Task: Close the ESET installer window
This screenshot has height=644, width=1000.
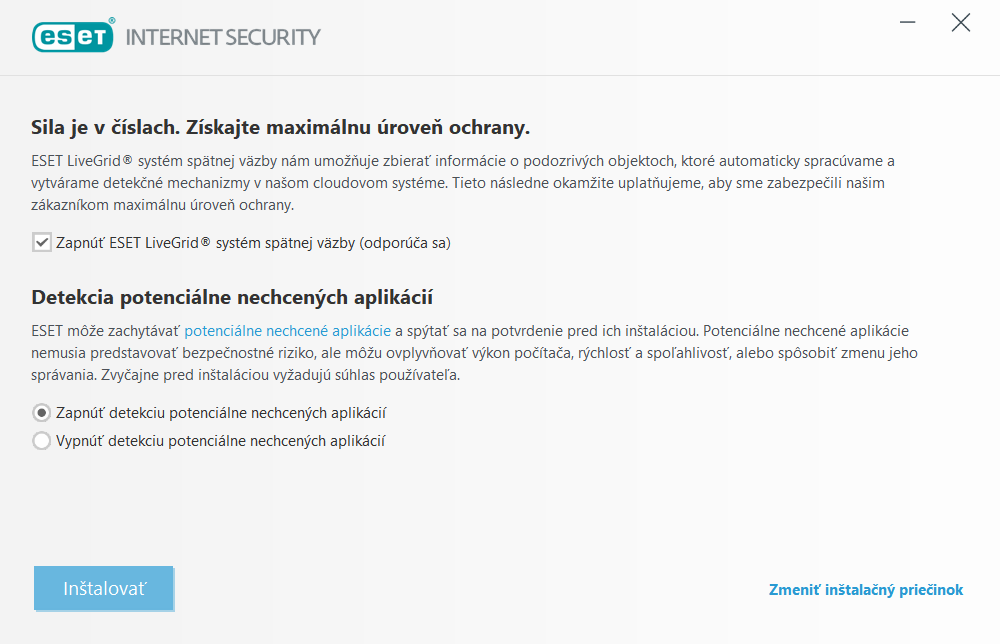Action: pyautogui.click(x=961, y=23)
